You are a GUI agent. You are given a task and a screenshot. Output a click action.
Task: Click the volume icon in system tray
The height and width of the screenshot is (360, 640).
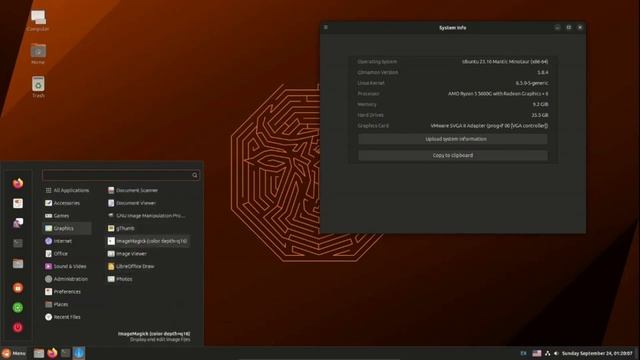tap(556, 353)
